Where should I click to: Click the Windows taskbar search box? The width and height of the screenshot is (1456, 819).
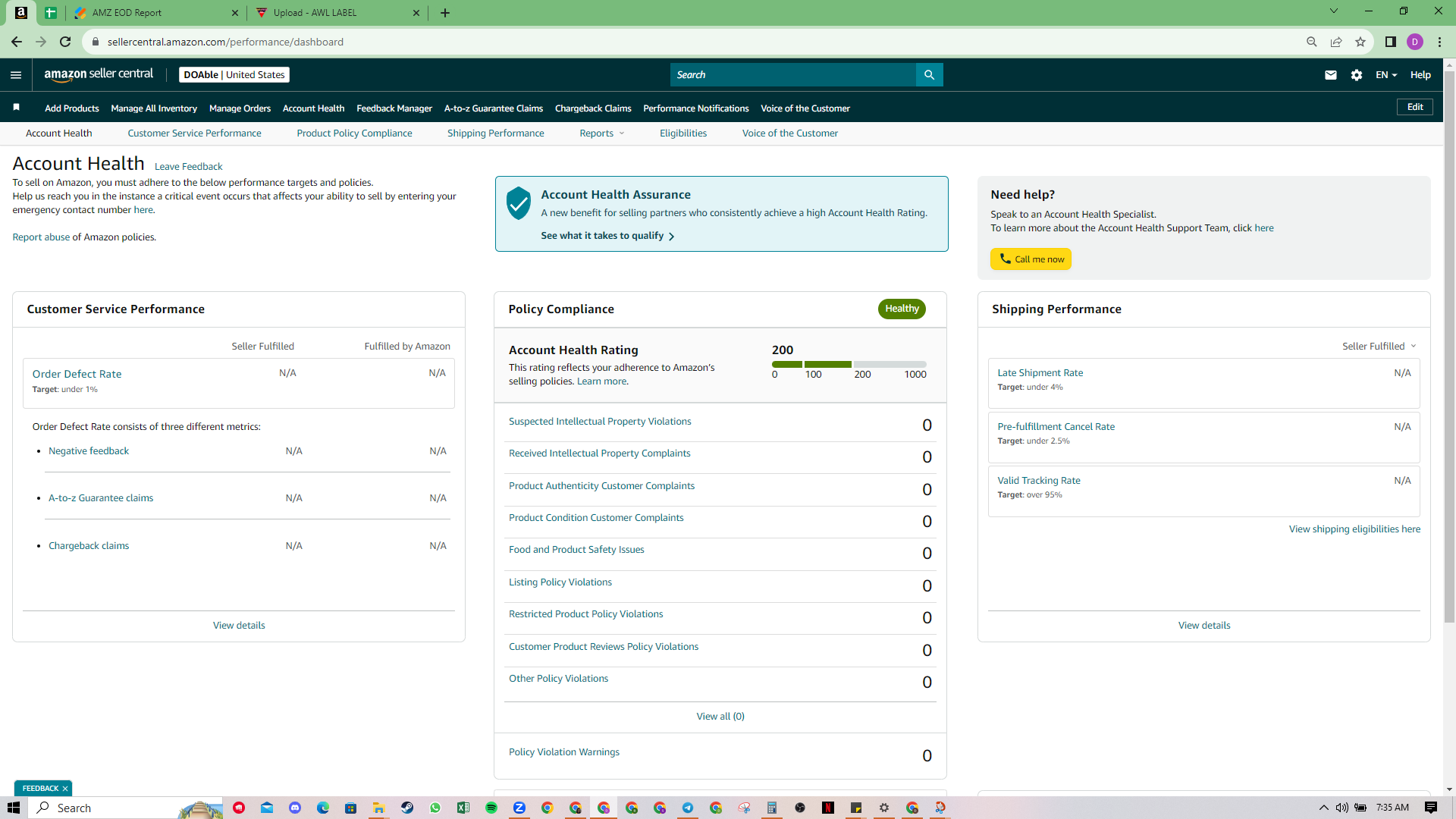126,808
